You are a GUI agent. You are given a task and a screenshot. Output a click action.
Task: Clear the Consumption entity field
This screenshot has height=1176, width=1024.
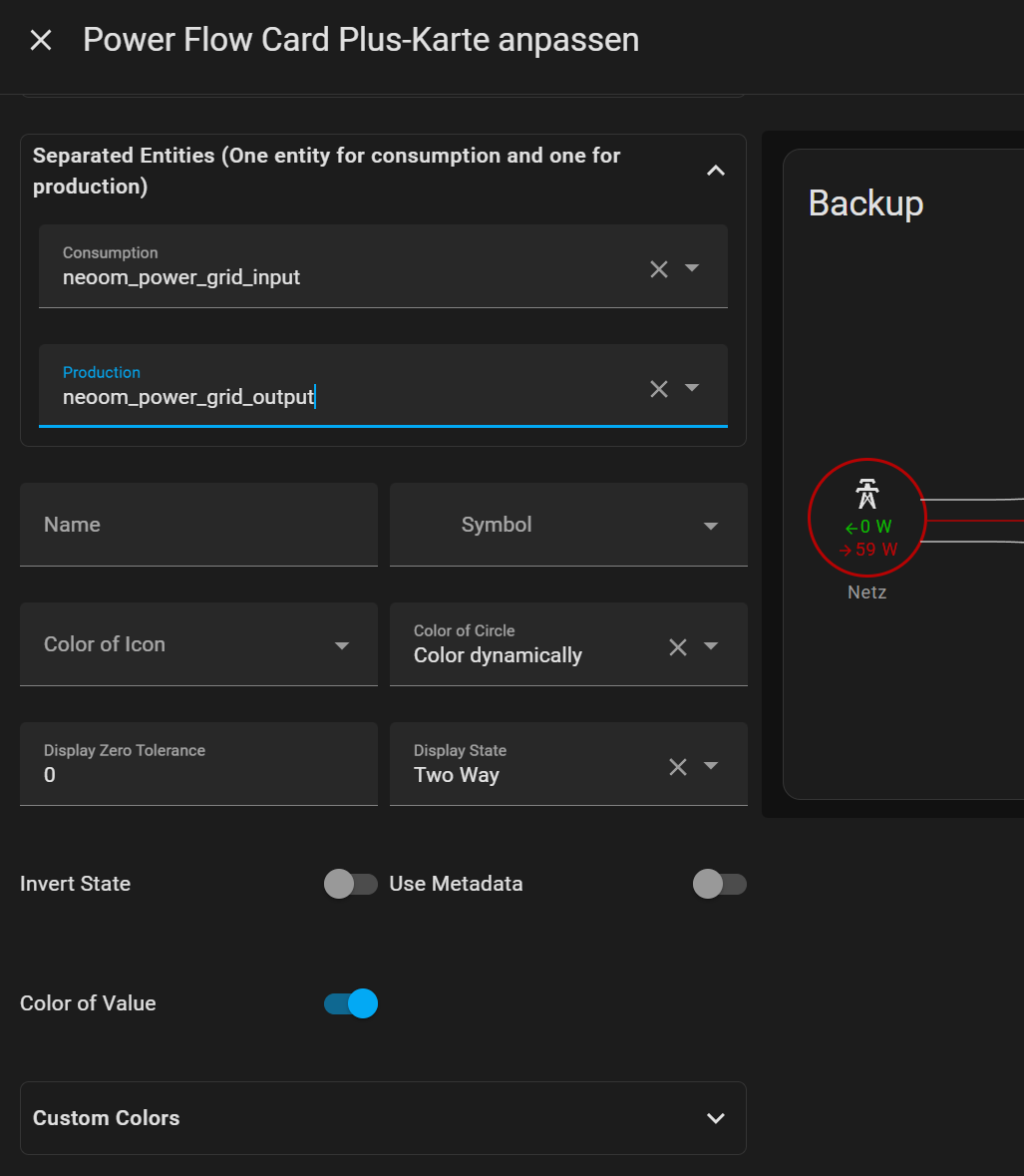point(659,268)
